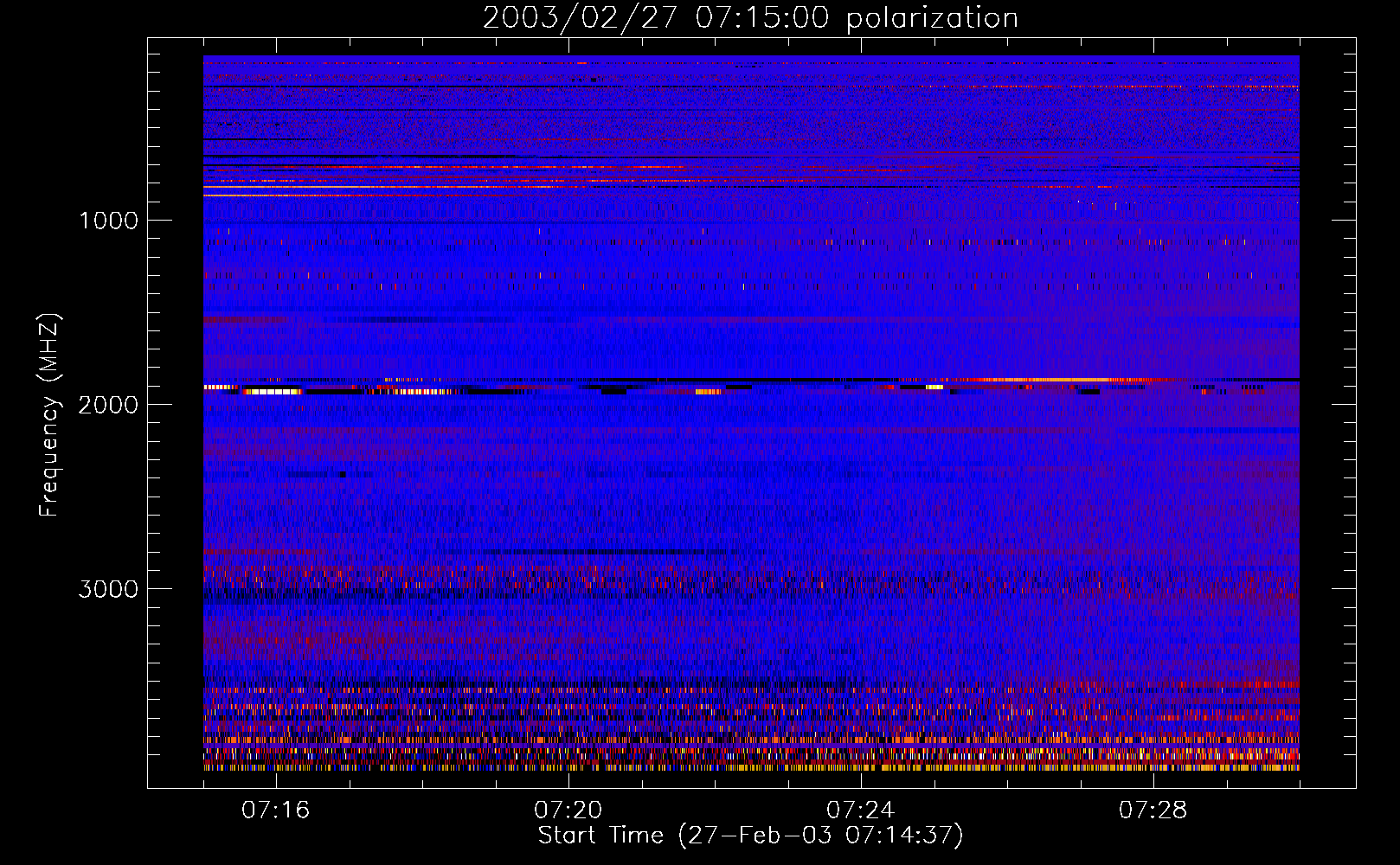This screenshot has width=1400, height=865.
Task: Click the '2000' frequency axis label
Action: [108, 405]
